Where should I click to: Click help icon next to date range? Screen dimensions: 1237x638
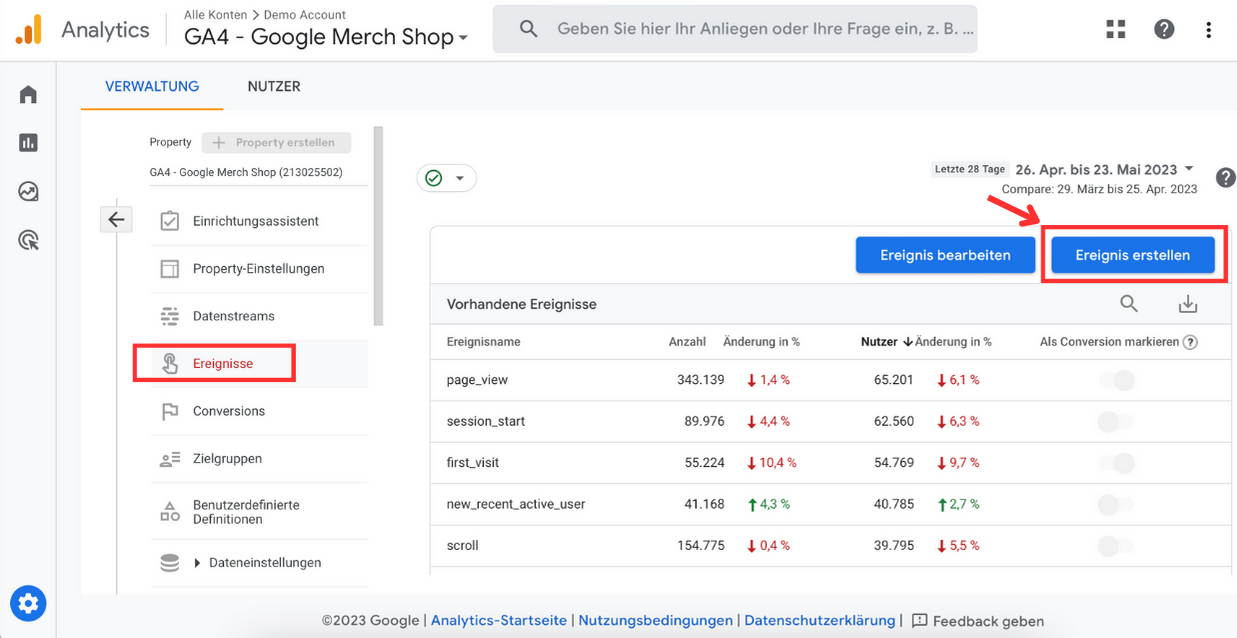tap(1226, 178)
